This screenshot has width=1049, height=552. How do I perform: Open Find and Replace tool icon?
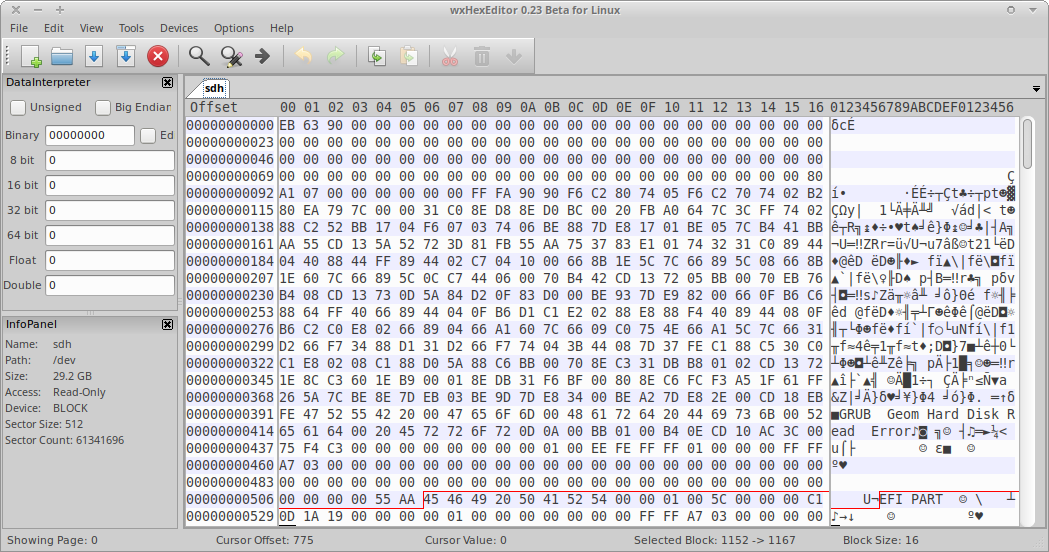point(231,57)
